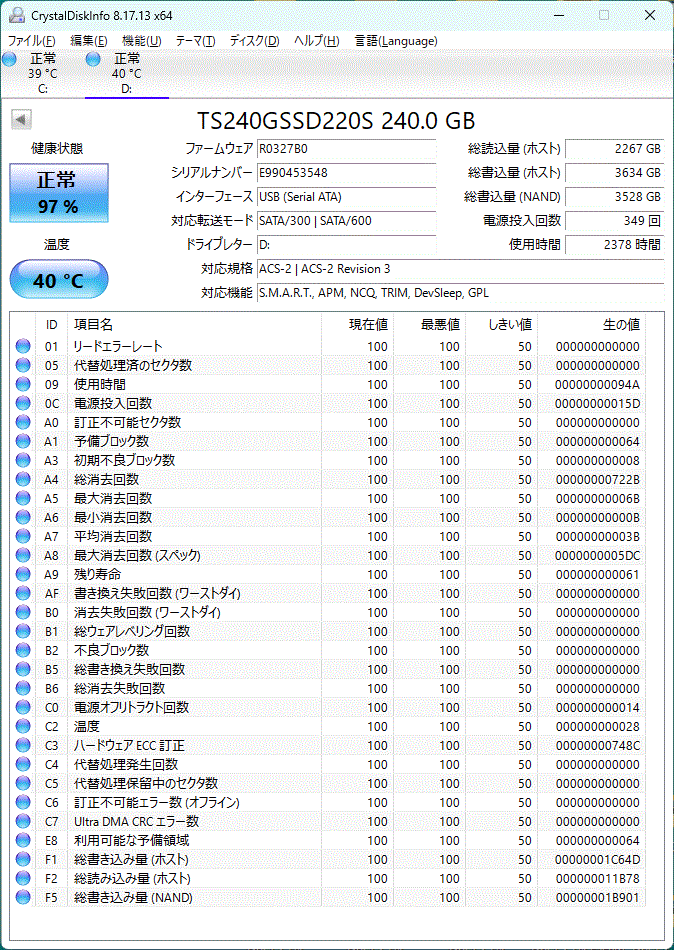Click the ドライブレター field showing D:

(346, 245)
